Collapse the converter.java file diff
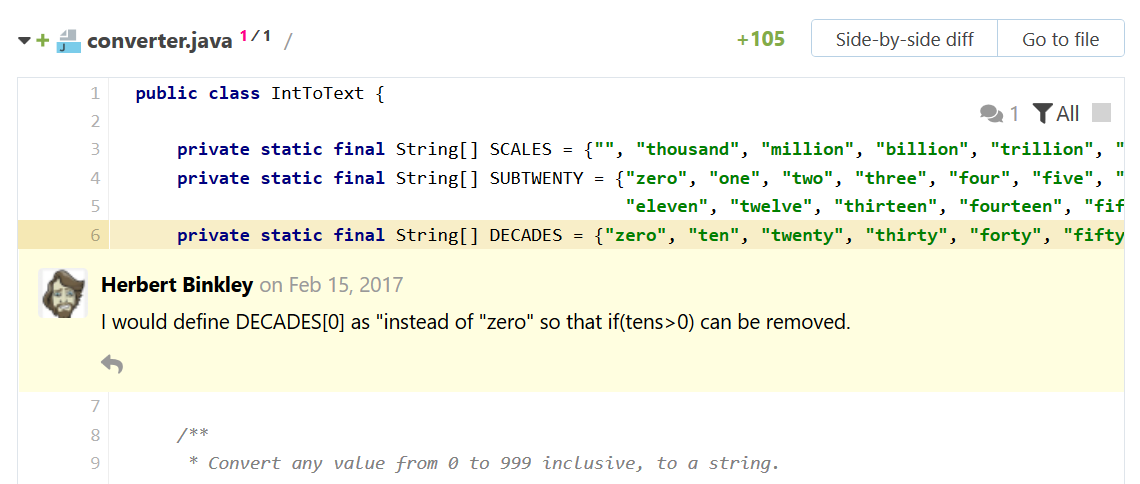The image size is (1140, 484). click(x=24, y=41)
